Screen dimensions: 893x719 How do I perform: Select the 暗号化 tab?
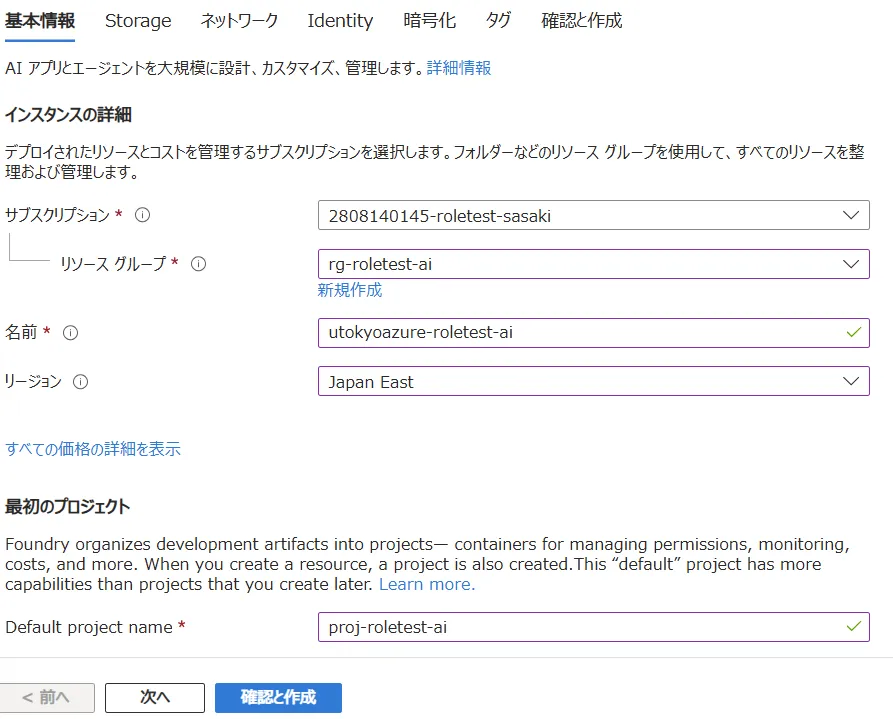(429, 21)
